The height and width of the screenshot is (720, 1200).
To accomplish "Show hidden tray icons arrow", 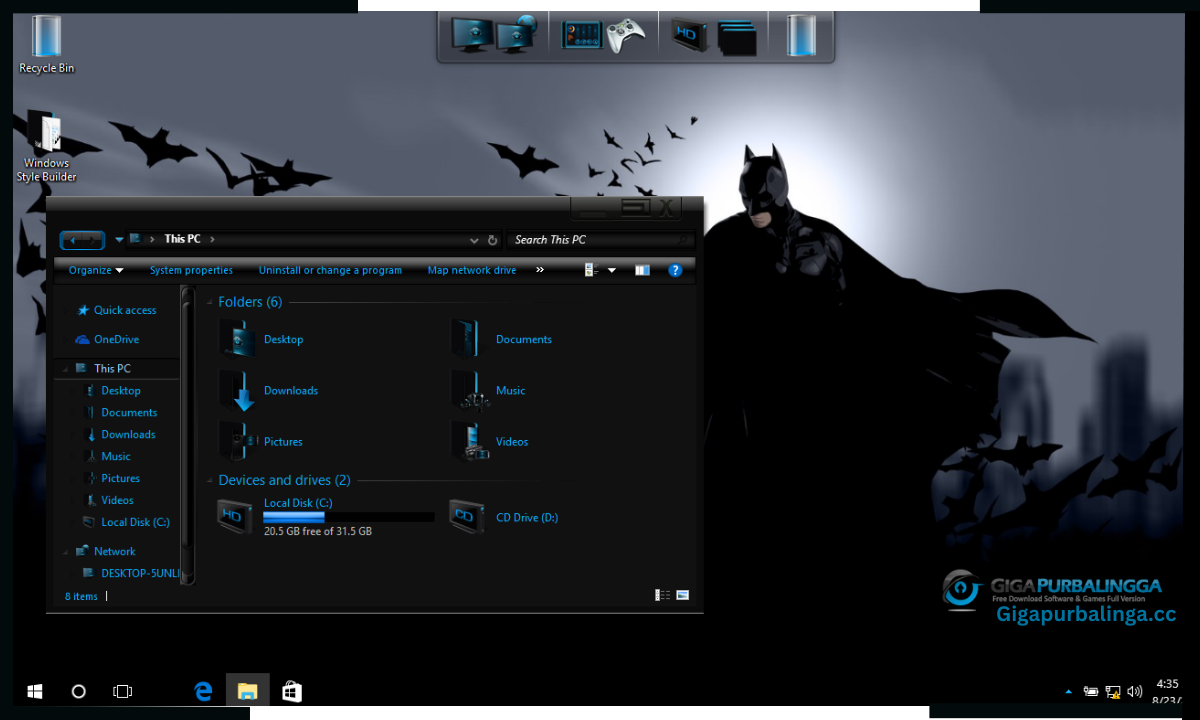I will point(1068,691).
